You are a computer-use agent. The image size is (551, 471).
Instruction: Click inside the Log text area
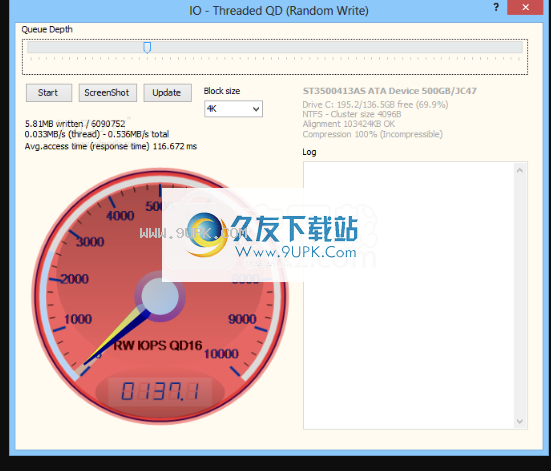click(x=409, y=295)
